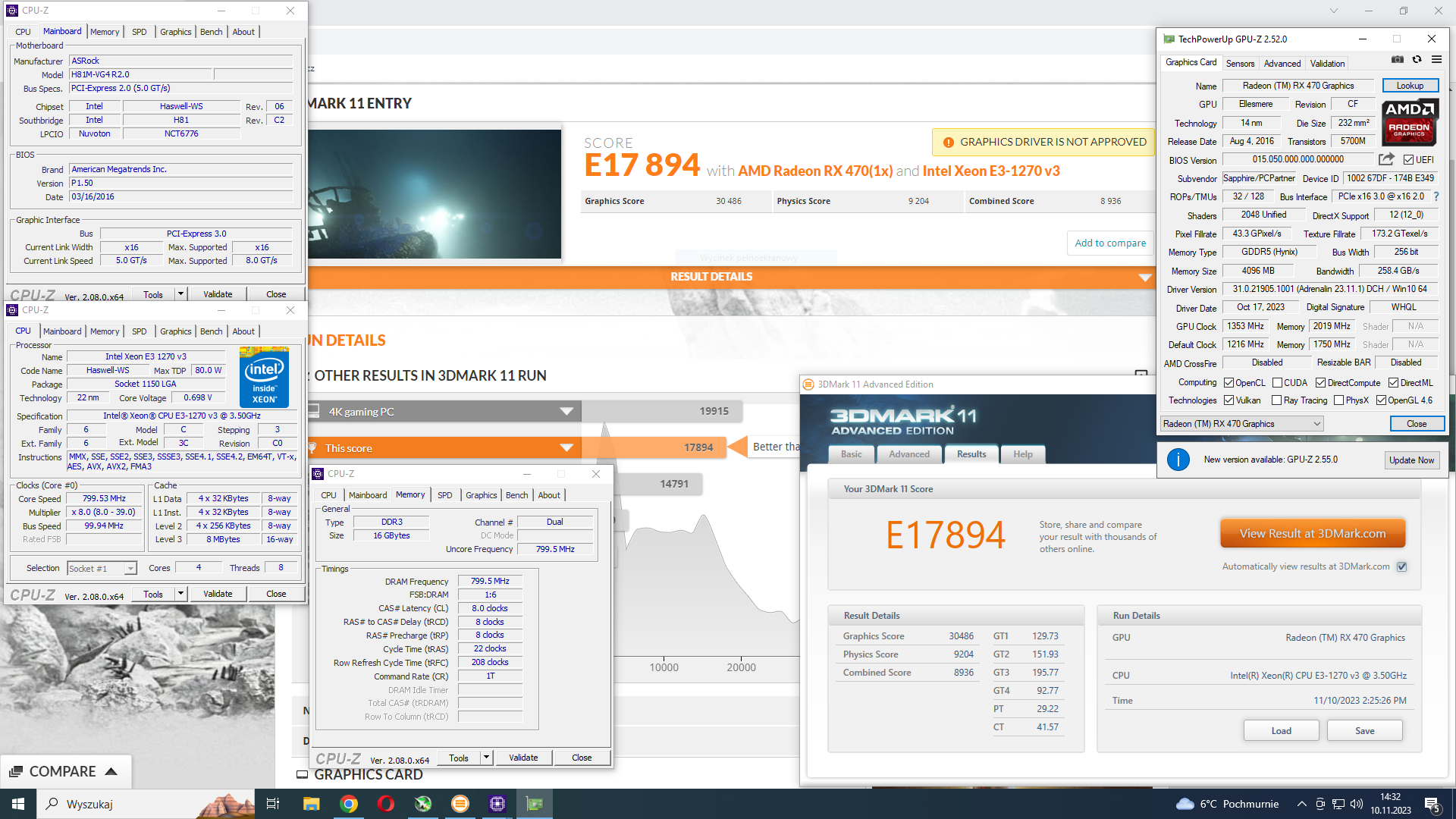Click Validate in Memory CPU-Z window
1456x819 pixels.
[523, 758]
